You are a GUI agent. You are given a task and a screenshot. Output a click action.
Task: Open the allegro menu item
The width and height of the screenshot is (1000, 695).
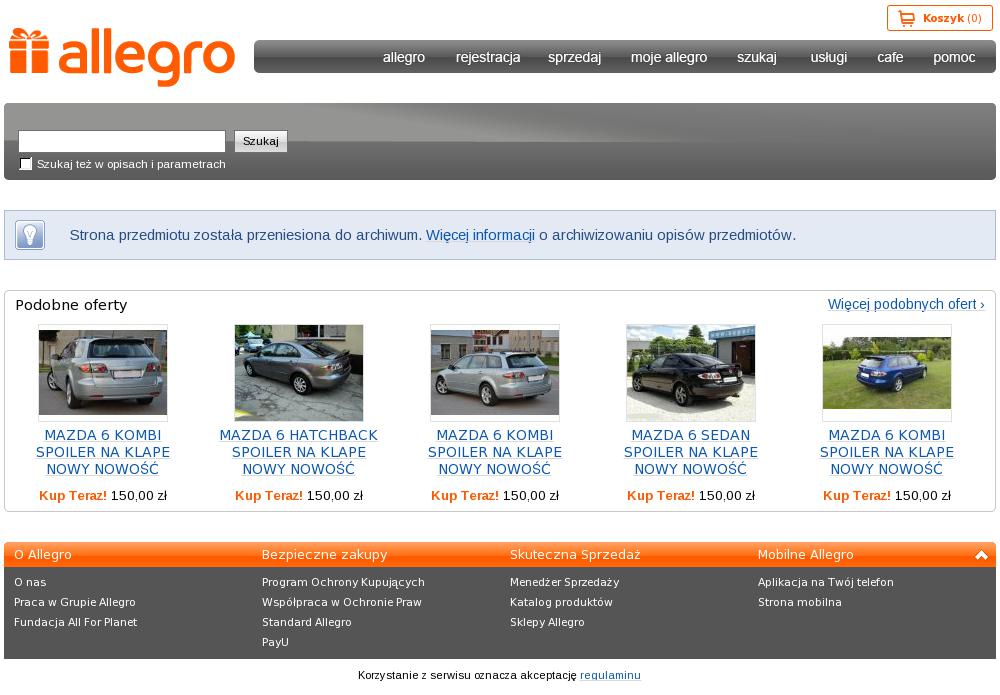point(404,57)
